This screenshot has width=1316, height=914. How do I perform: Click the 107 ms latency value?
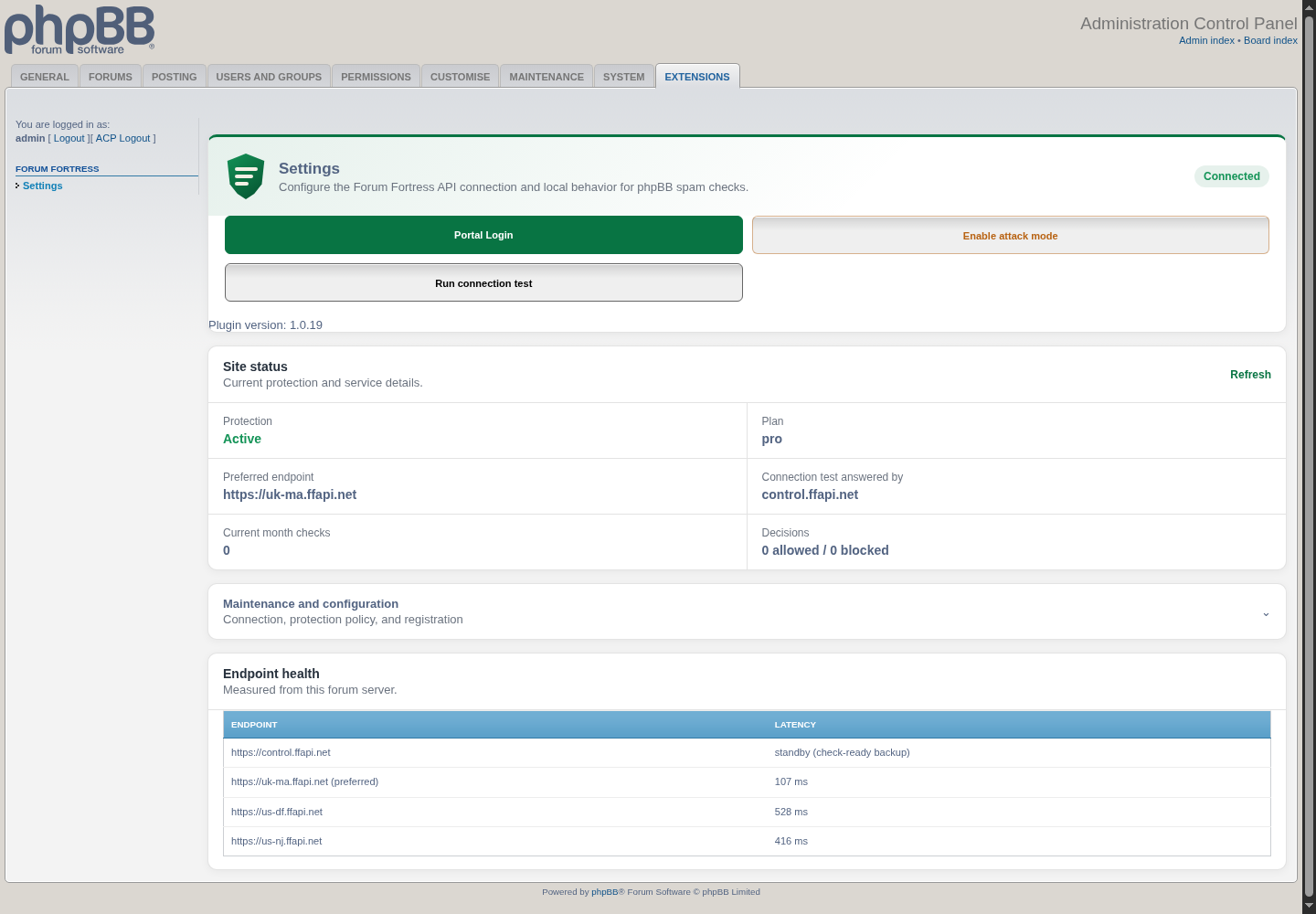(x=791, y=781)
